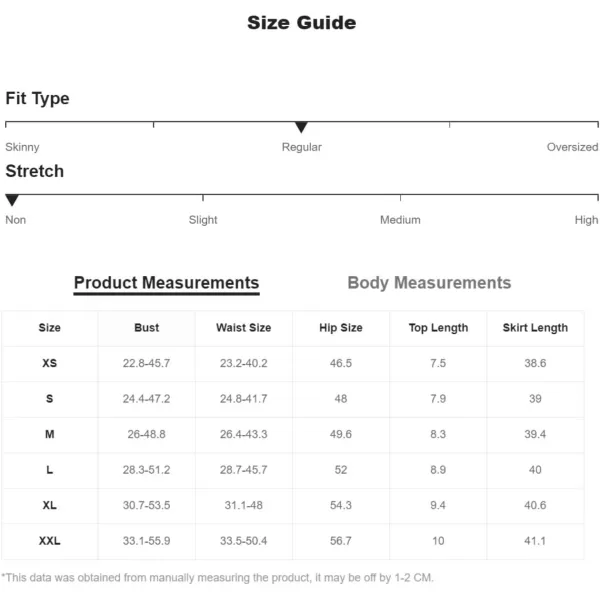Click the Top Length column header
The height and width of the screenshot is (600, 600).
438,328
